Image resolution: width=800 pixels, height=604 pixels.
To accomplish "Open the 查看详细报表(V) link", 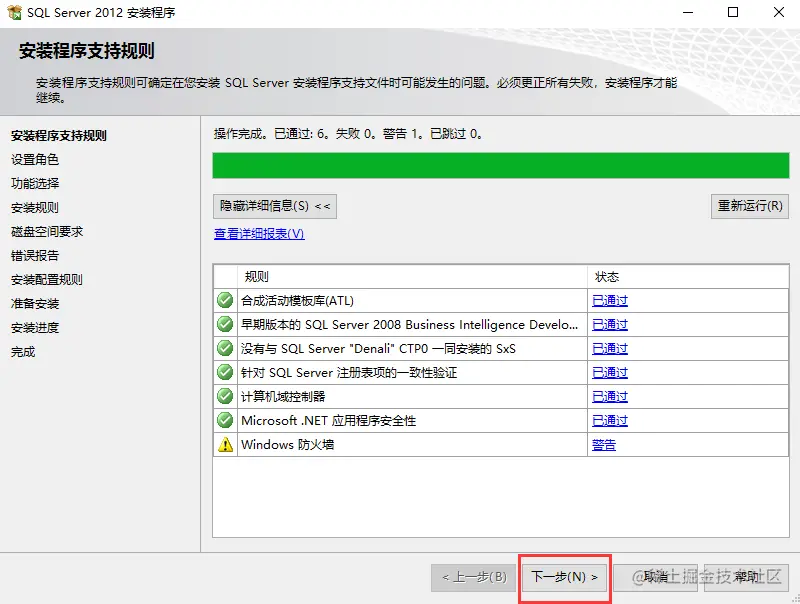I will (259, 234).
